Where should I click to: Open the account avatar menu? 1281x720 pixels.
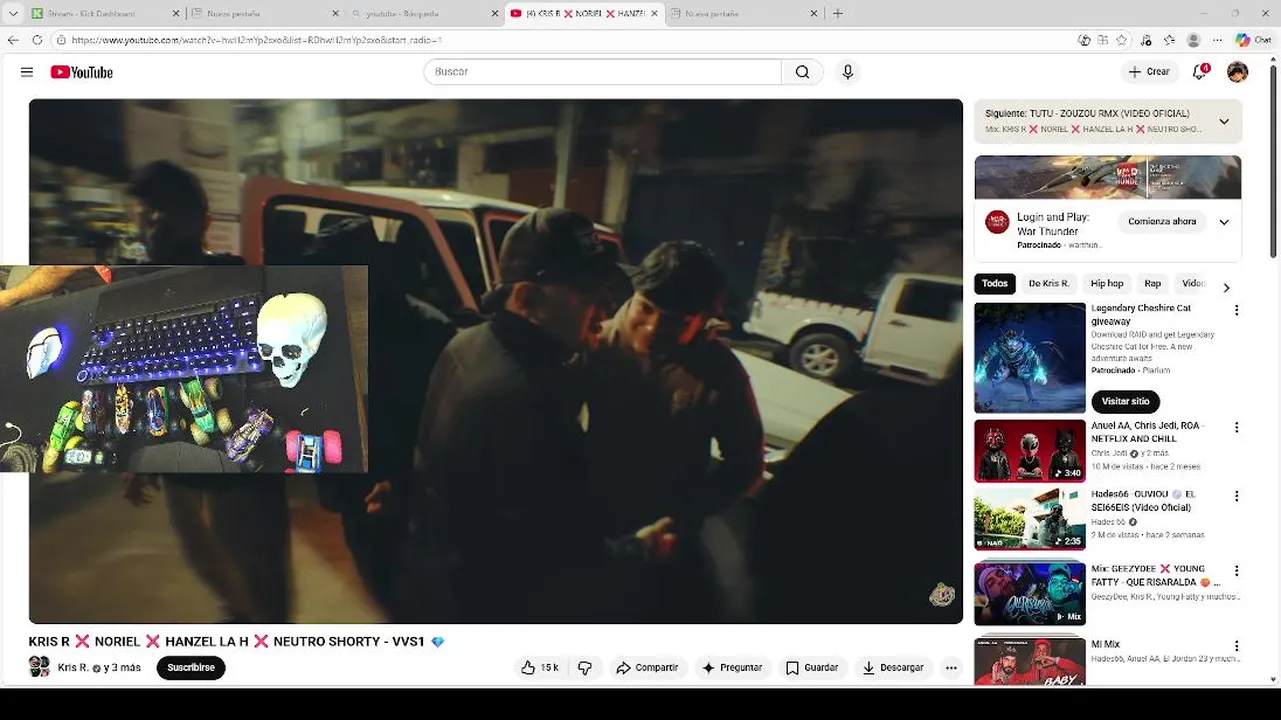(x=1238, y=72)
